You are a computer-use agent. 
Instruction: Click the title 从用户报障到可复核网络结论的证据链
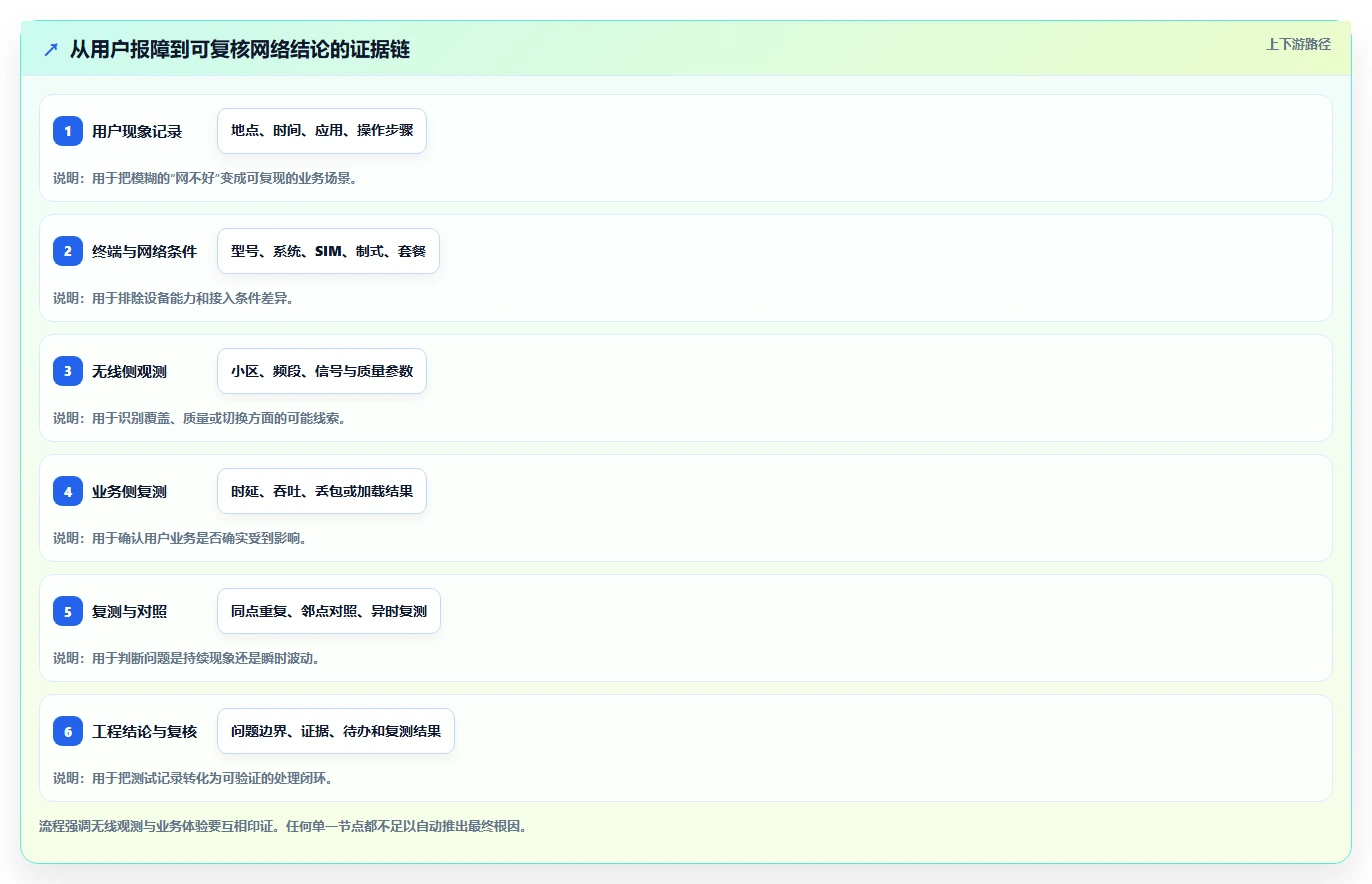[x=240, y=50]
